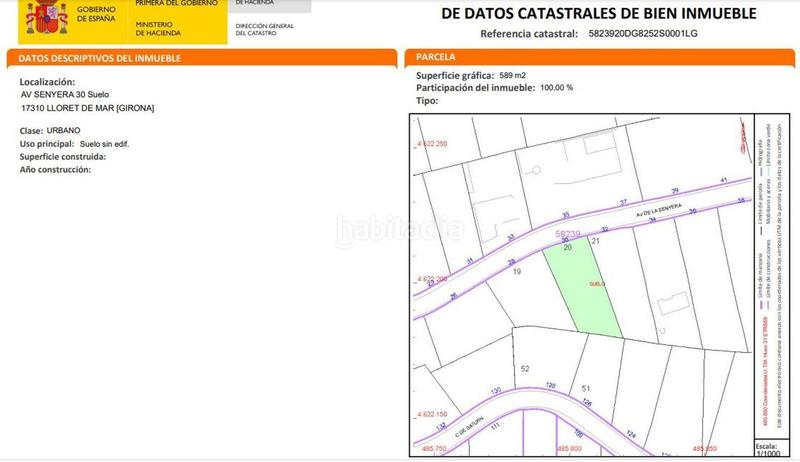Select parcel number 19 on the map
The image size is (800, 462).
517,272
